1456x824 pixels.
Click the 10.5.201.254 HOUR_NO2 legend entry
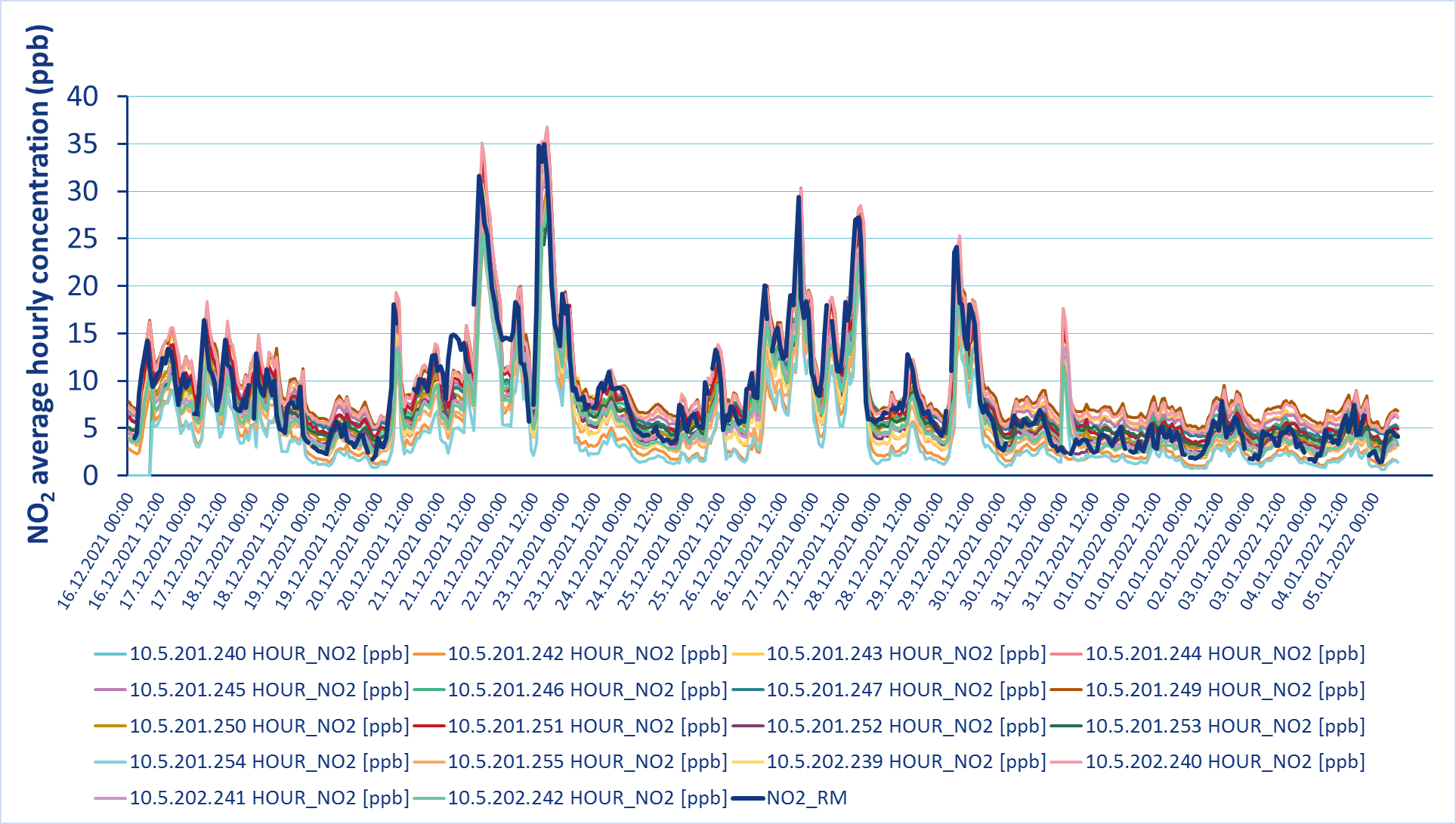pos(268,762)
